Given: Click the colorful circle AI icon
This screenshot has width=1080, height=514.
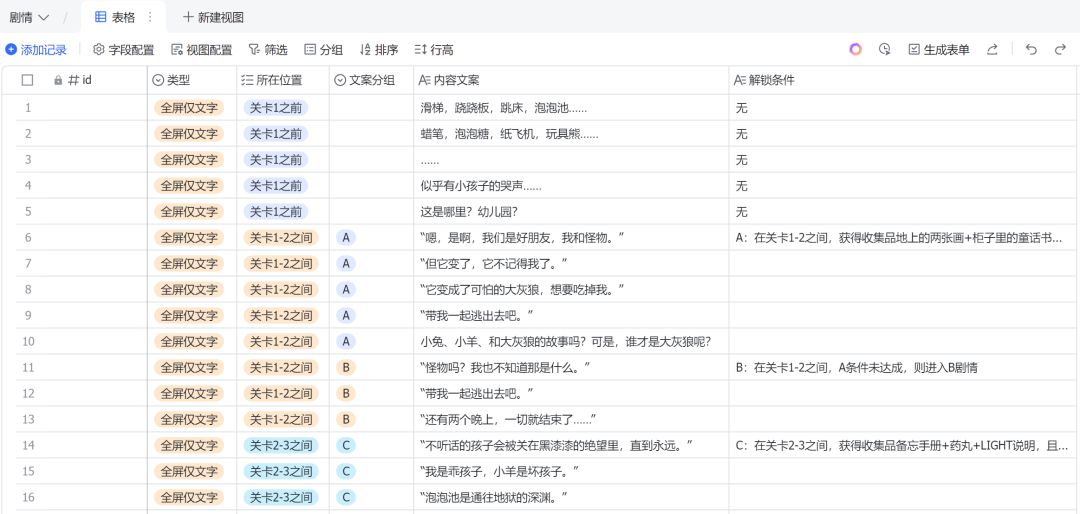Looking at the screenshot, I should click(855, 50).
